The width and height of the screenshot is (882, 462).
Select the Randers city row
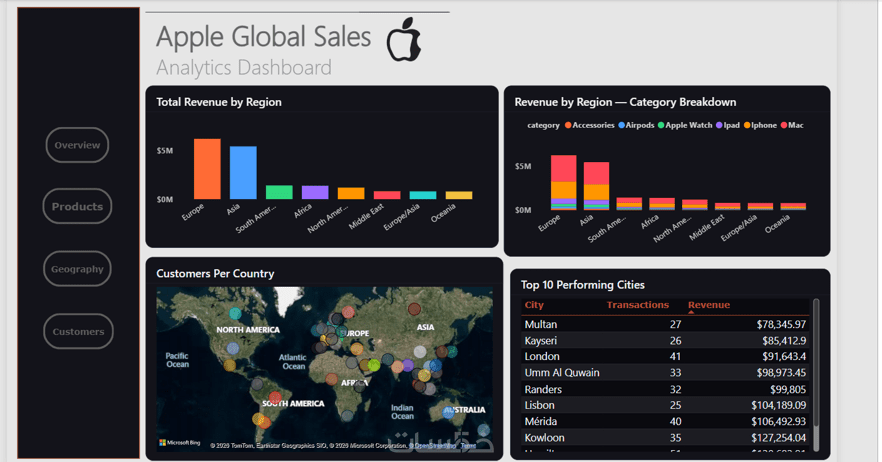click(665, 389)
